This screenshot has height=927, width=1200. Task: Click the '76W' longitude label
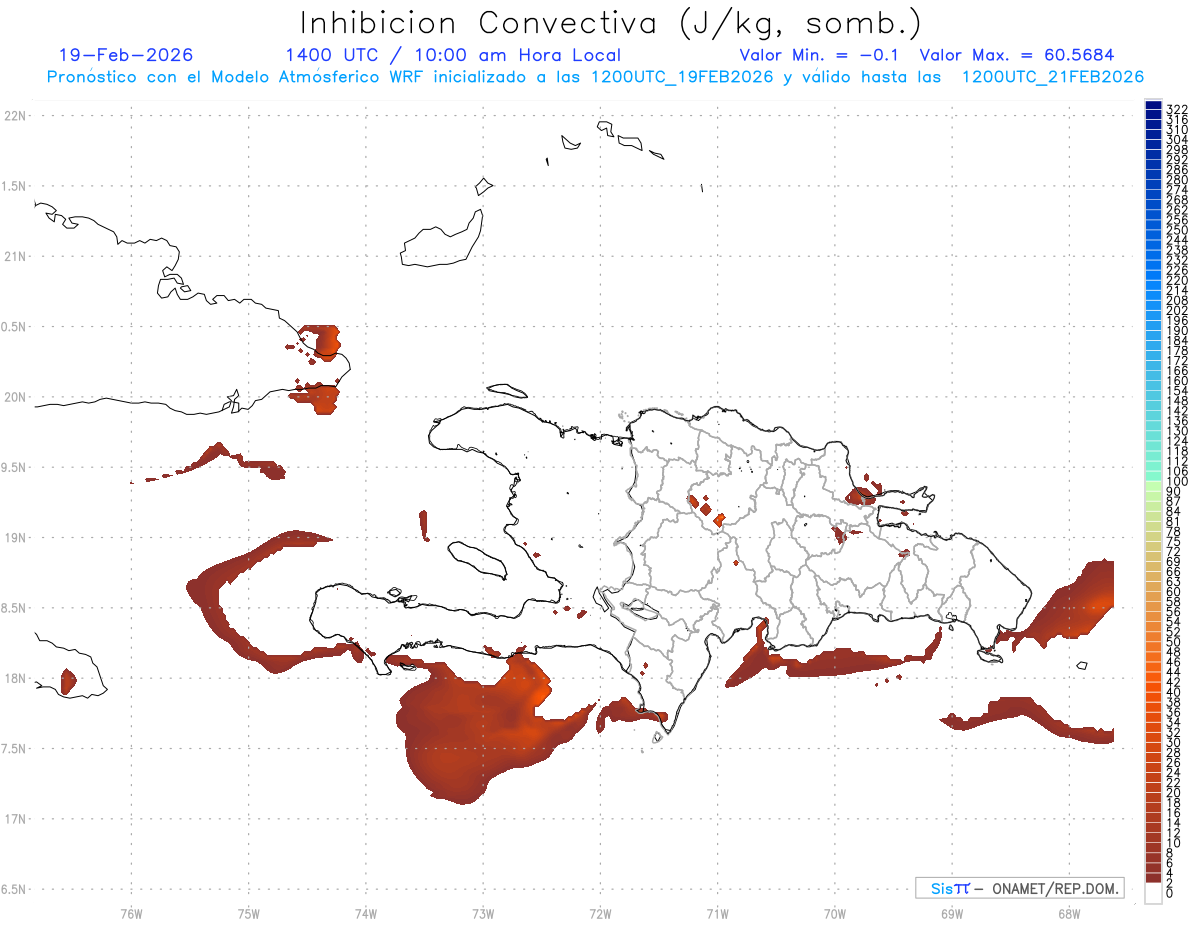point(131,912)
